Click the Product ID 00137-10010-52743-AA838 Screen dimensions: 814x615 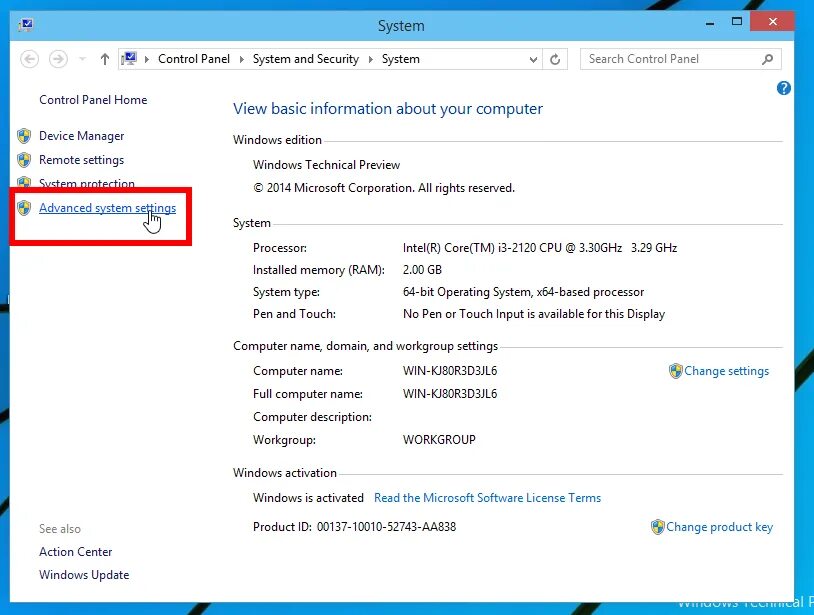pyautogui.click(x=355, y=527)
